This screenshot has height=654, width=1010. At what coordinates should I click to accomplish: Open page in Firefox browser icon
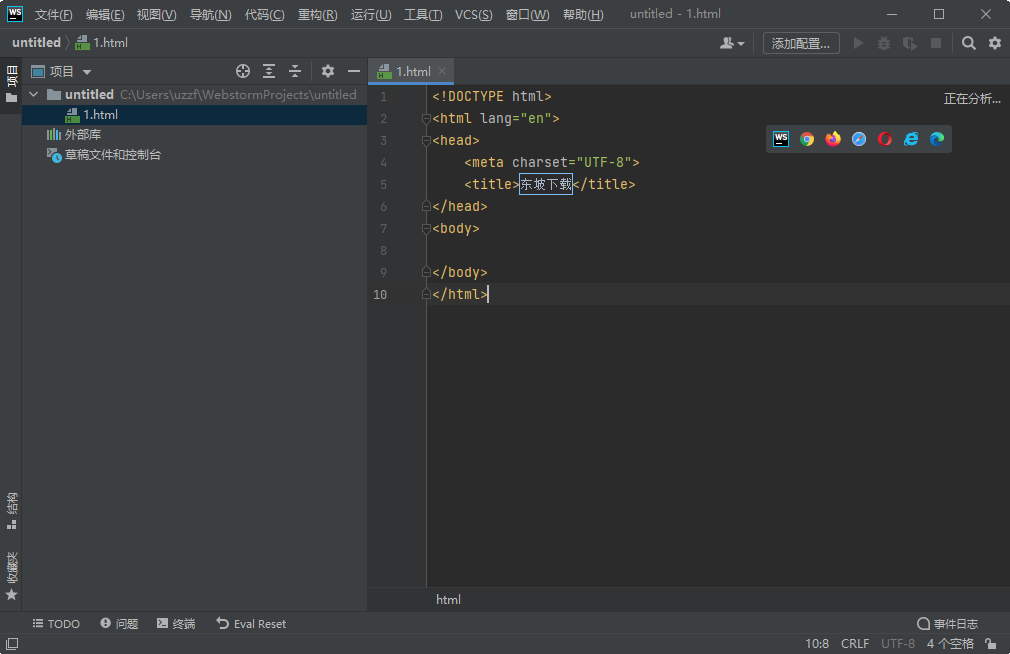click(x=833, y=139)
